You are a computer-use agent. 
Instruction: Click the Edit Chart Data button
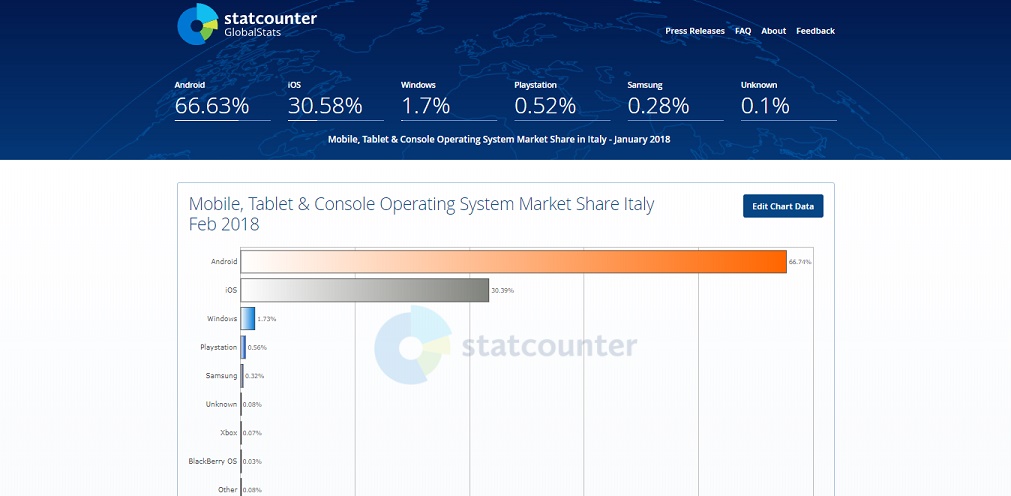tap(783, 206)
